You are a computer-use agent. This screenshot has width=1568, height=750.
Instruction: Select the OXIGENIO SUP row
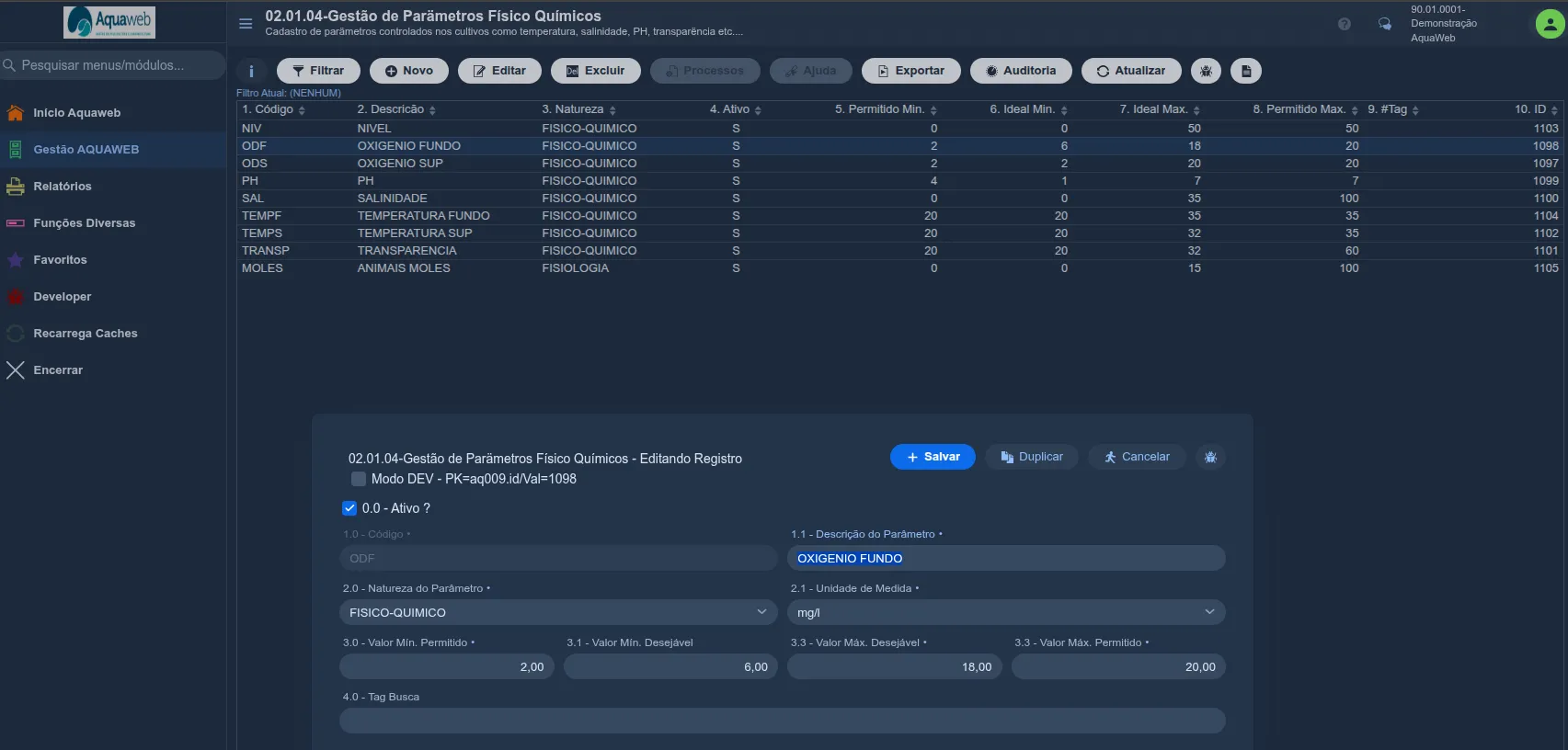(x=900, y=164)
